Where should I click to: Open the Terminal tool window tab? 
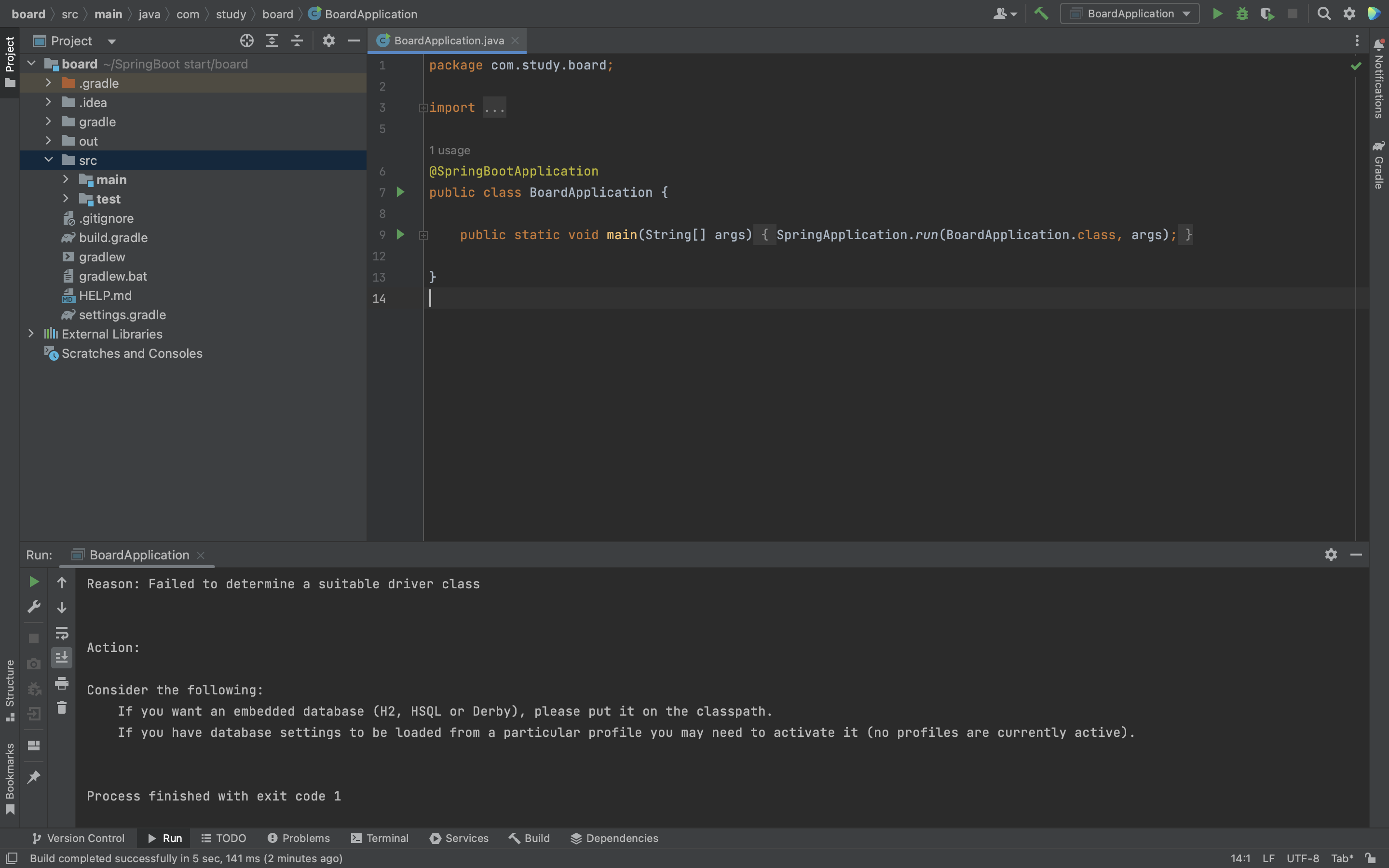[x=380, y=838]
